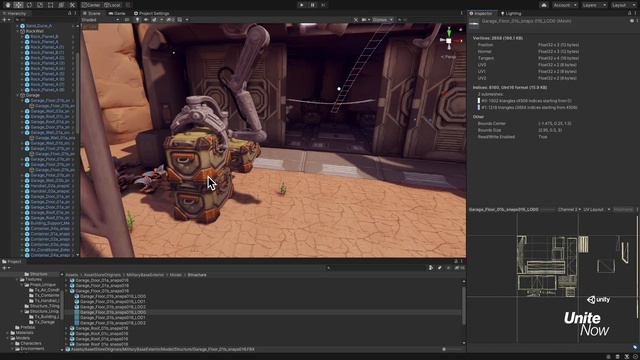Click MilitaryBaseExterior breadcrumb in Project path
The image size is (640, 360).
coord(145,275)
